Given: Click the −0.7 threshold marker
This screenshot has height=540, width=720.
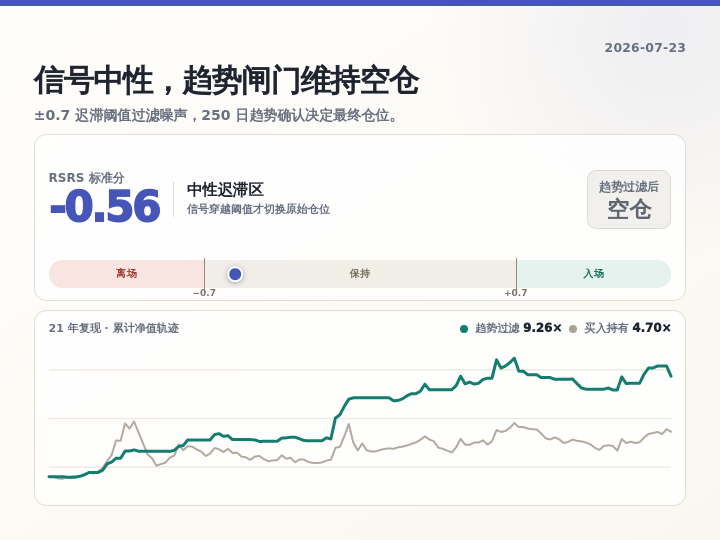Looking at the screenshot, I should [x=204, y=292].
